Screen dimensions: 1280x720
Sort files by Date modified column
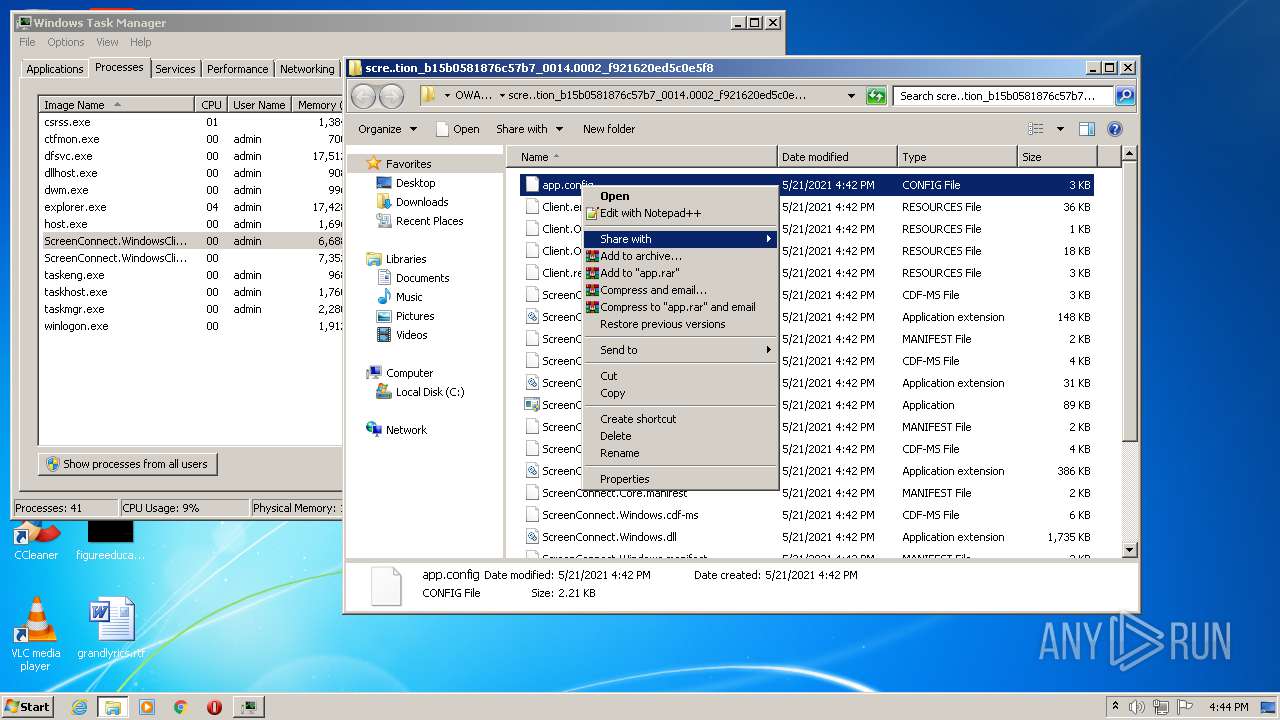[837, 157]
